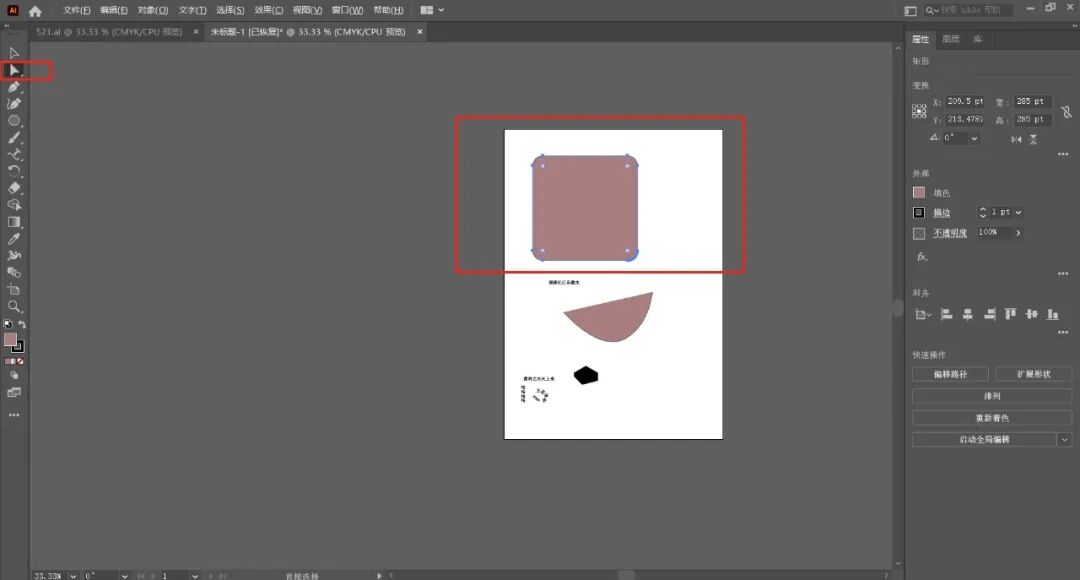Flip the object horizontally
This screenshot has width=1080, height=580.
[x=1016, y=139]
